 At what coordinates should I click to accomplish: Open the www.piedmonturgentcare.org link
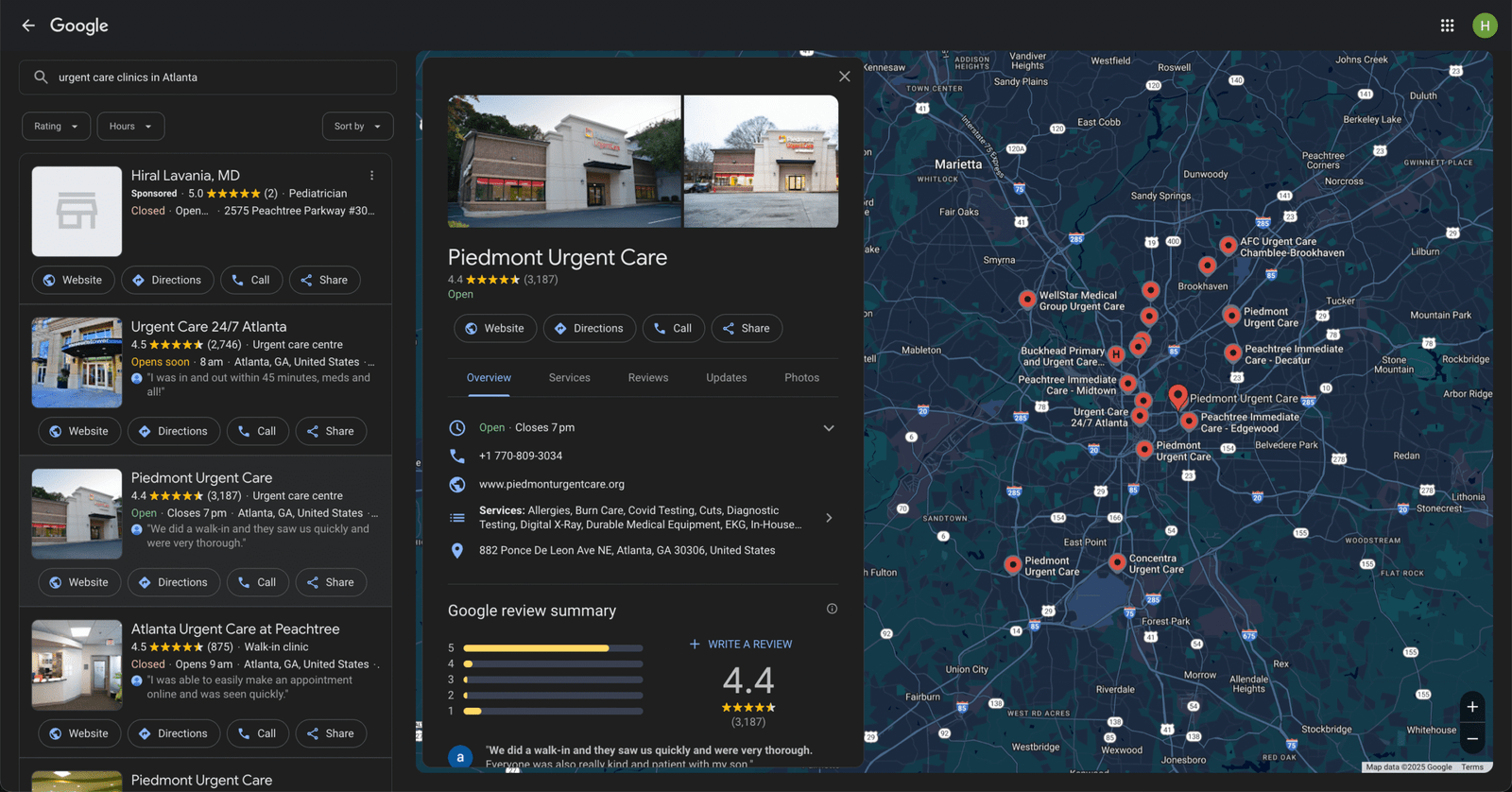point(552,484)
